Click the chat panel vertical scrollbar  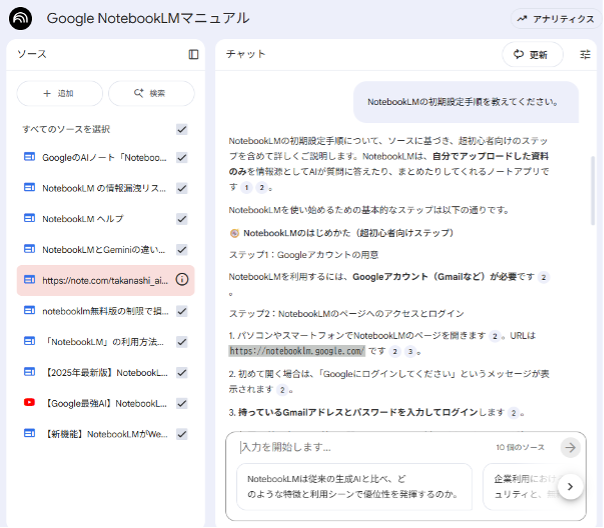coord(593,191)
